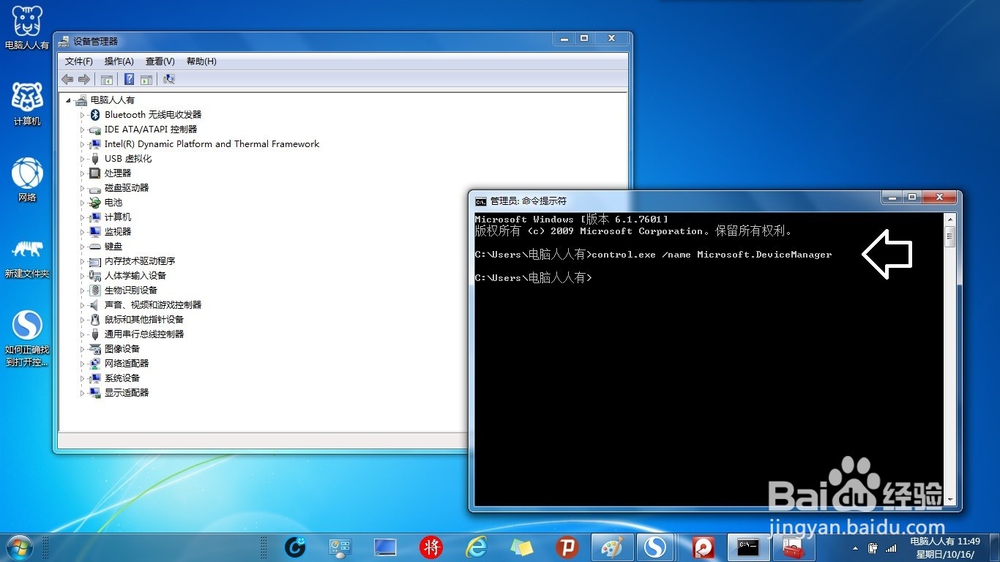Expand the Intel(R) Dynamic Platform node

pos(82,144)
